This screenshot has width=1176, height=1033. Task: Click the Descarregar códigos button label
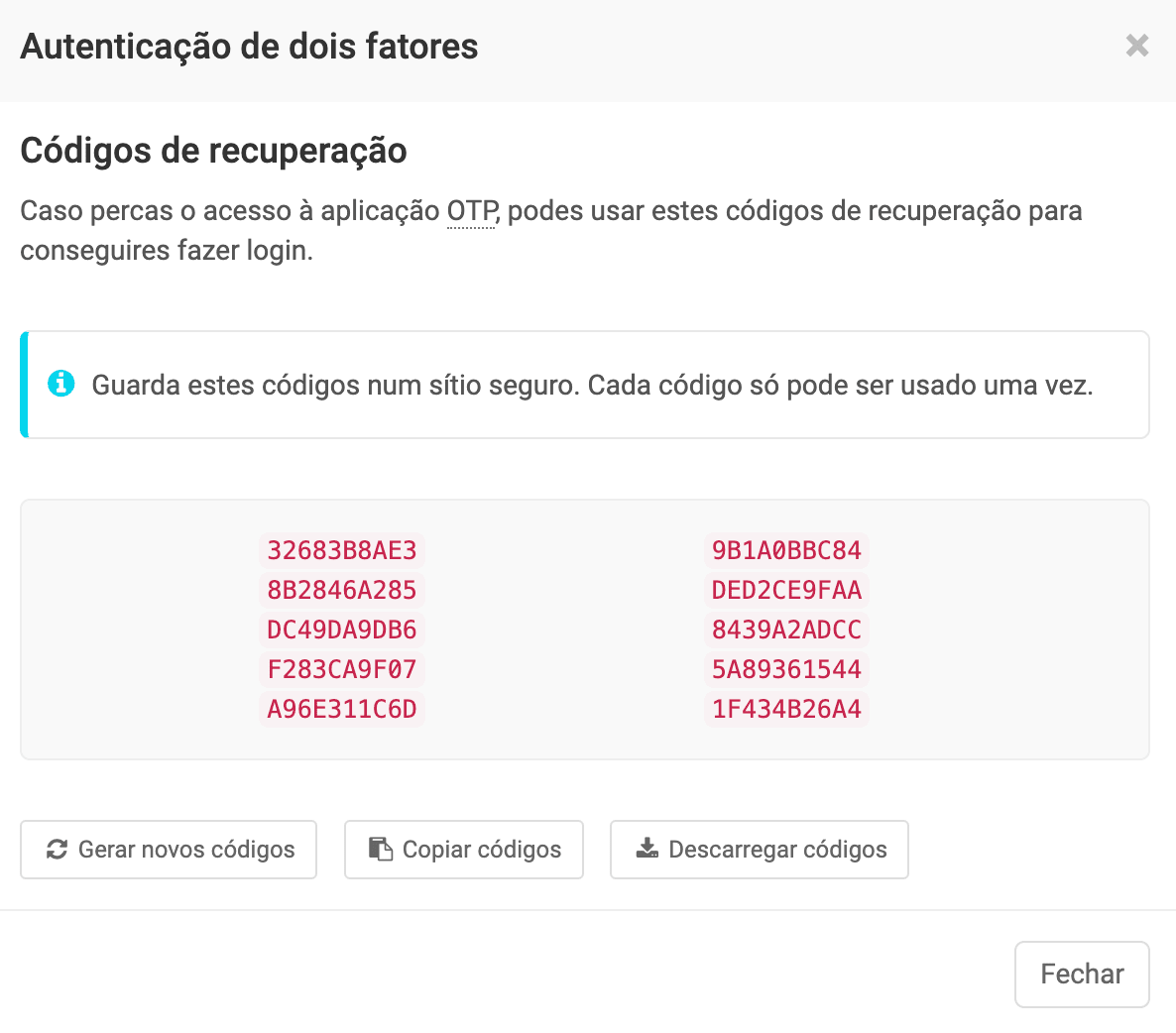[x=777, y=850]
